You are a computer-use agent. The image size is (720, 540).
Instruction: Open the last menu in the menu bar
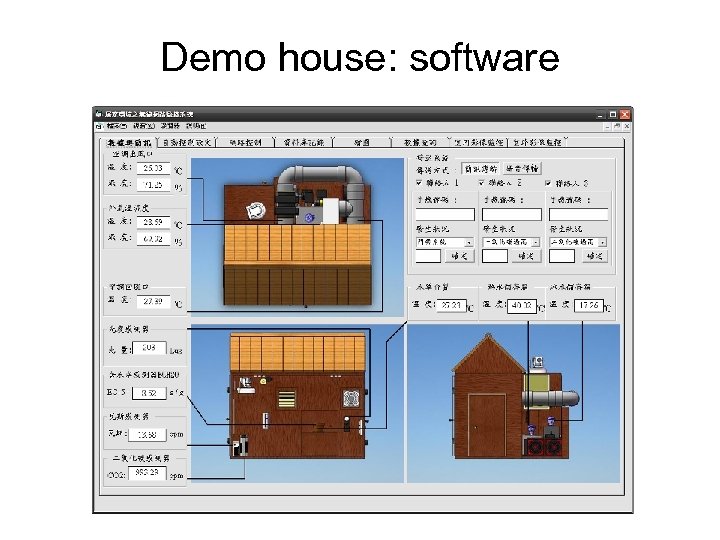pos(196,126)
